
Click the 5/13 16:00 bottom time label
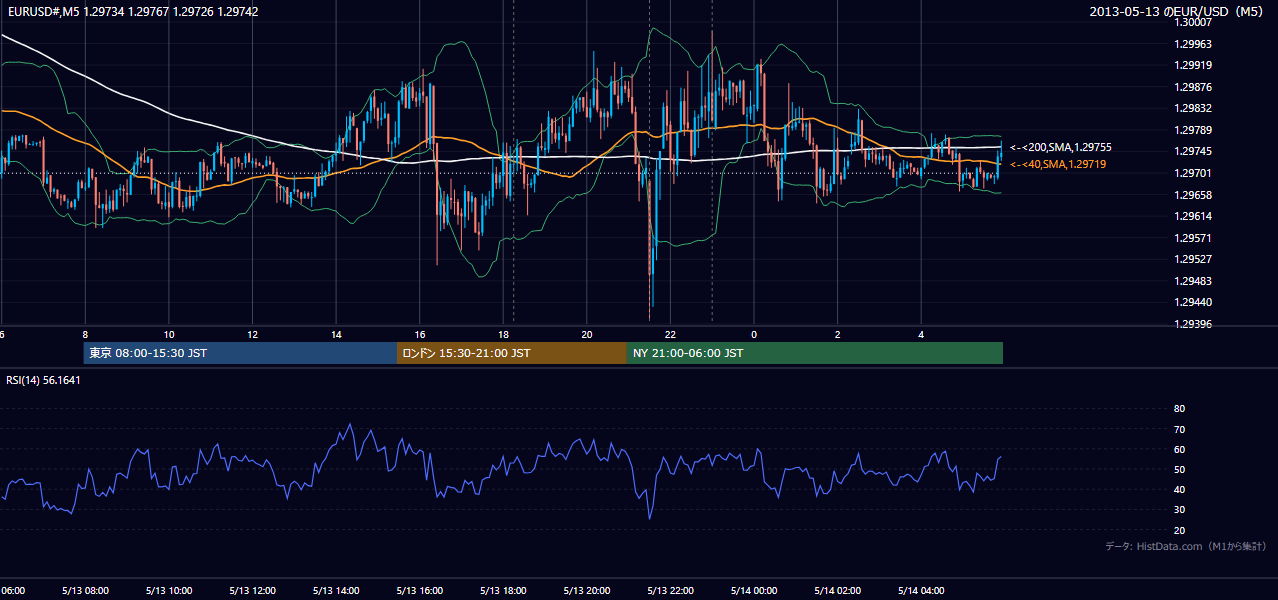(x=420, y=591)
